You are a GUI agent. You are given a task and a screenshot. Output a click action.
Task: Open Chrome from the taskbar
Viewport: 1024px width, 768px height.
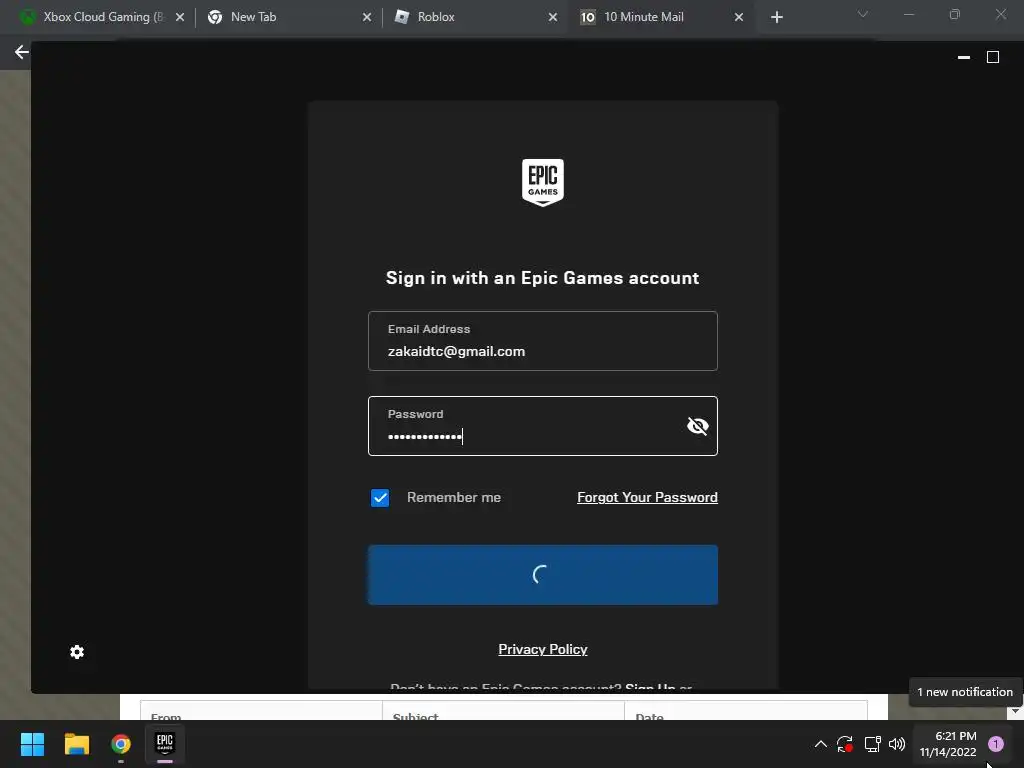coord(121,744)
